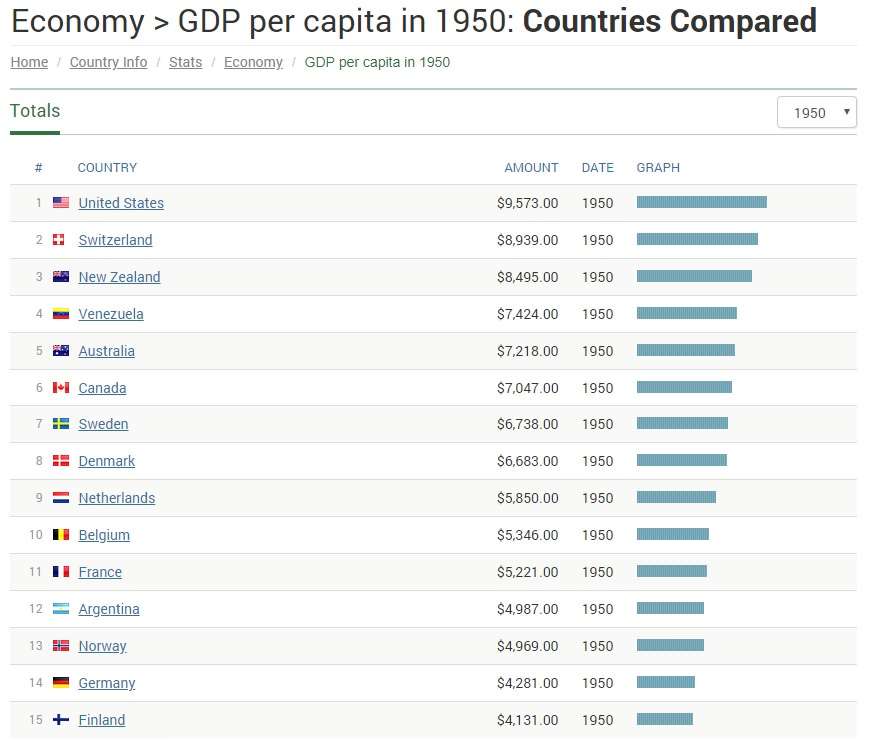The width and height of the screenshot is (869, 741).
Task: Open the Economy breadcrumb link
Action: click(x=253, y=62)
